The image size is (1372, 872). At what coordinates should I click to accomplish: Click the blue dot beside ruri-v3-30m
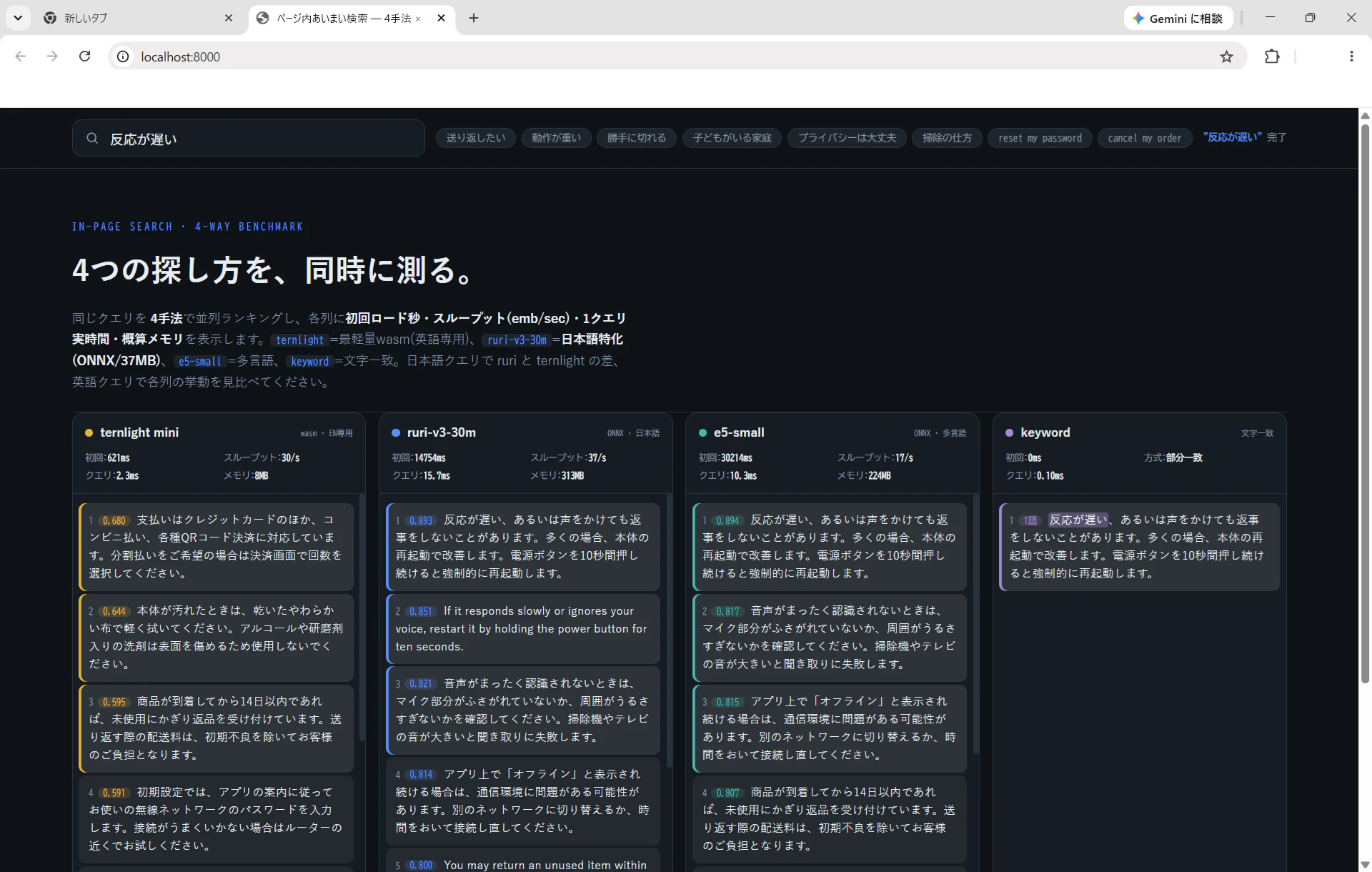click(396, 433)
